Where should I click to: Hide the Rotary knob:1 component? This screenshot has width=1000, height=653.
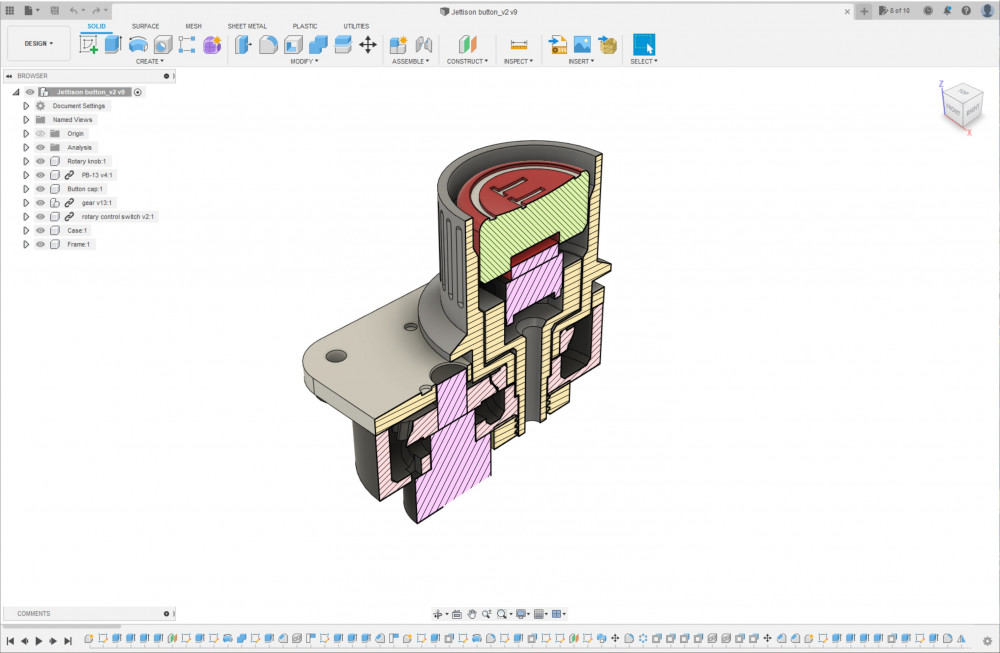pyautogui.click(x=41, y=161)
